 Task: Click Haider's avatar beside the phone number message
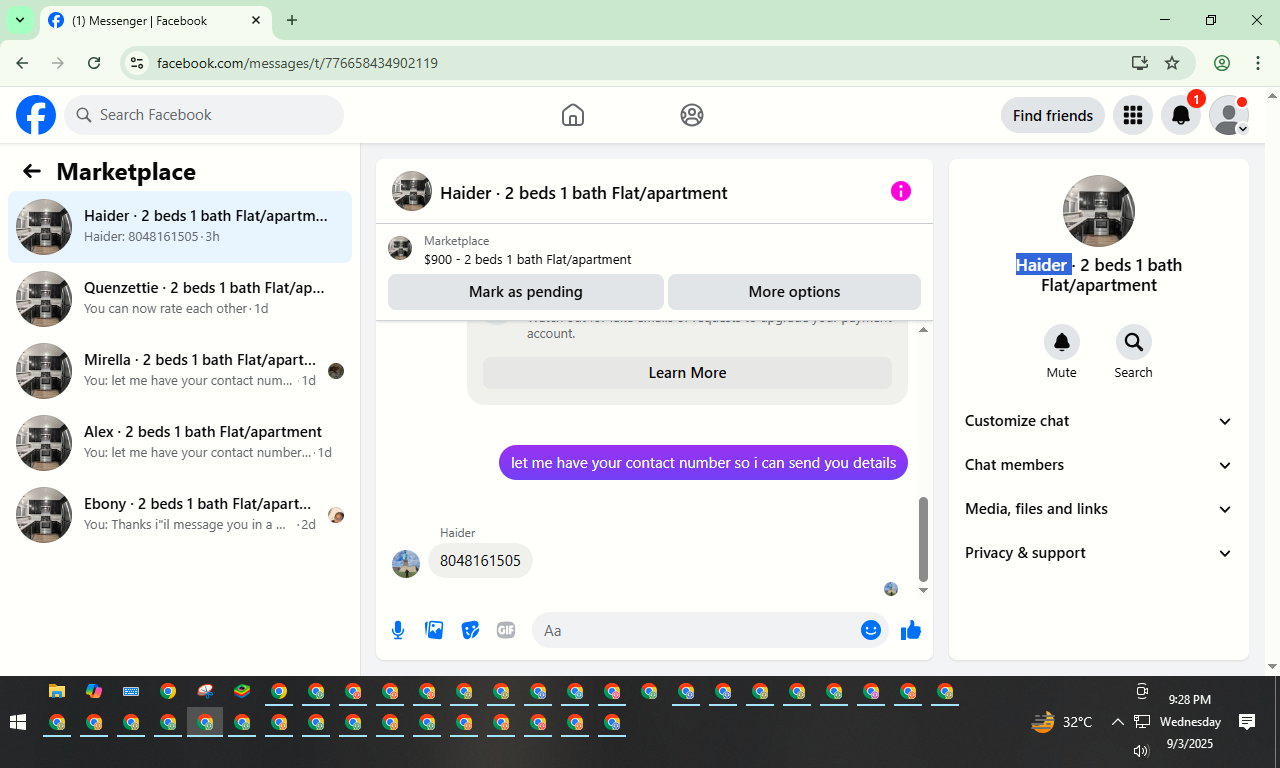406,564
